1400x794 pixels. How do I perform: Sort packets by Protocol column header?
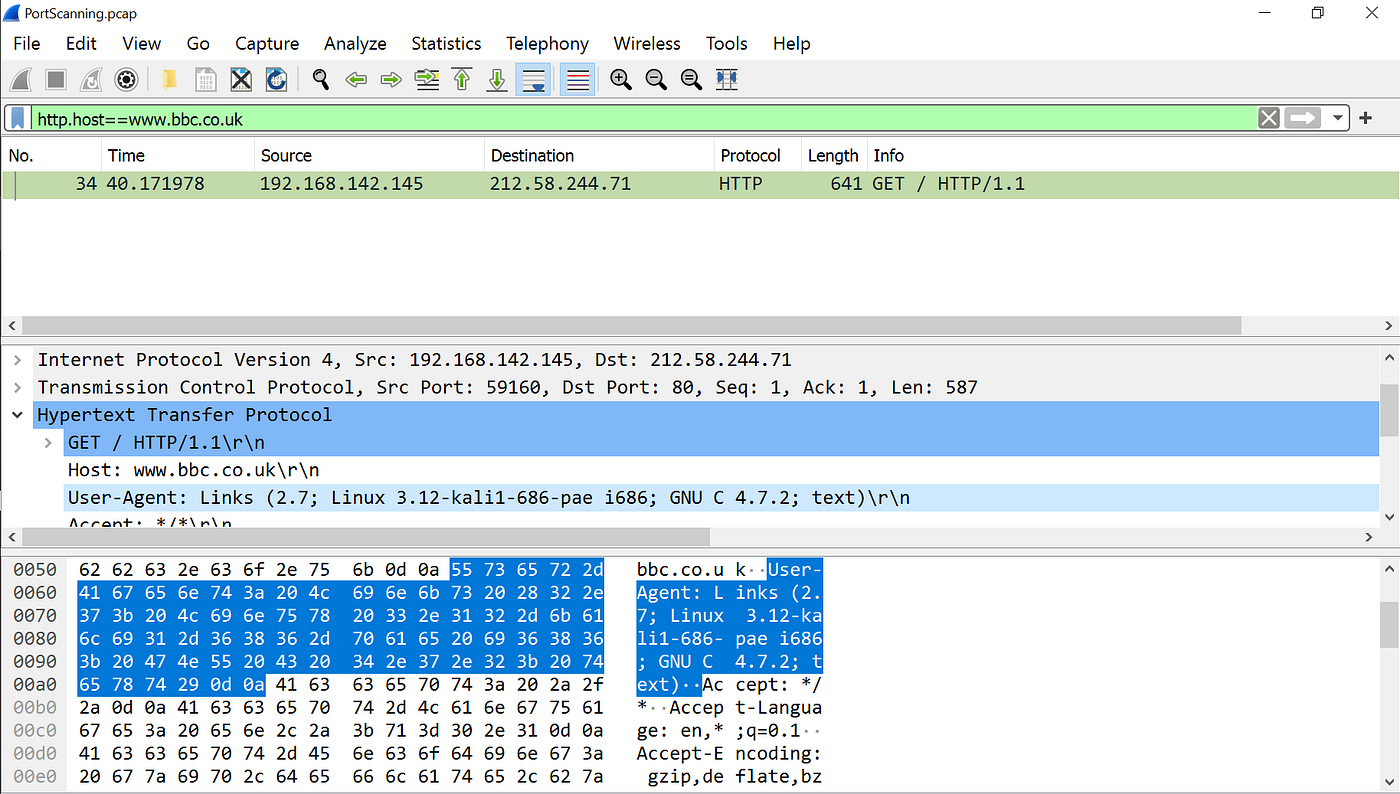point(757,156)
